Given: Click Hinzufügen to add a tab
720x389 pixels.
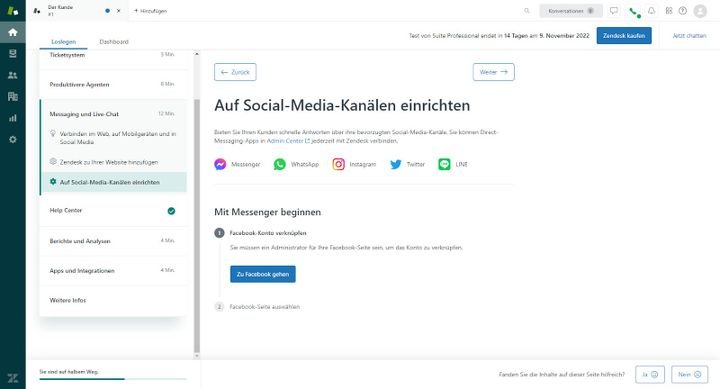Looking at the screenshot, I should pos(150,11).
